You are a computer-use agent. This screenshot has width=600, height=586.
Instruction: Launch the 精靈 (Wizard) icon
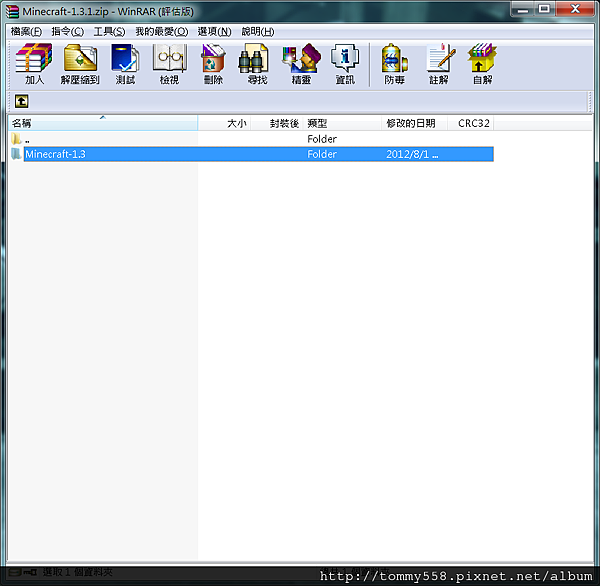point(301,64)
